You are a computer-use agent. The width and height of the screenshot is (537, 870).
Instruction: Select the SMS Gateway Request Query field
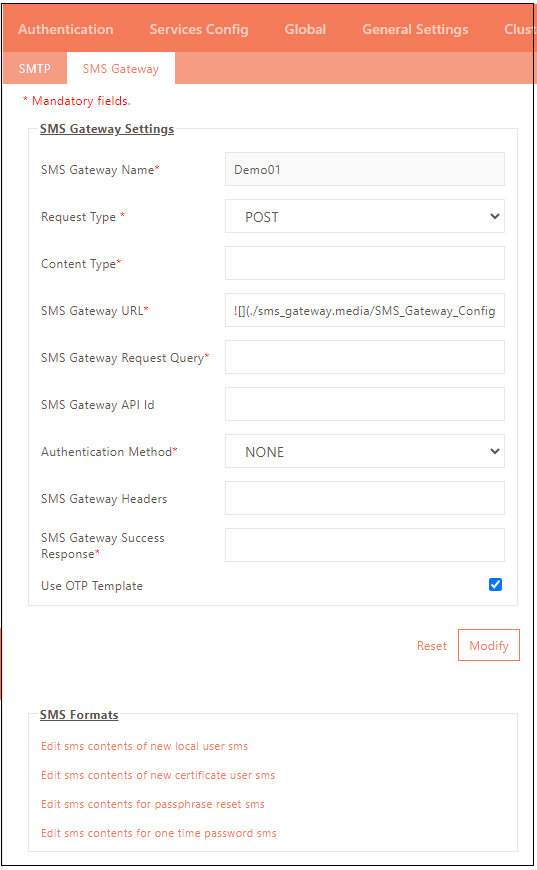click(364, 357)
